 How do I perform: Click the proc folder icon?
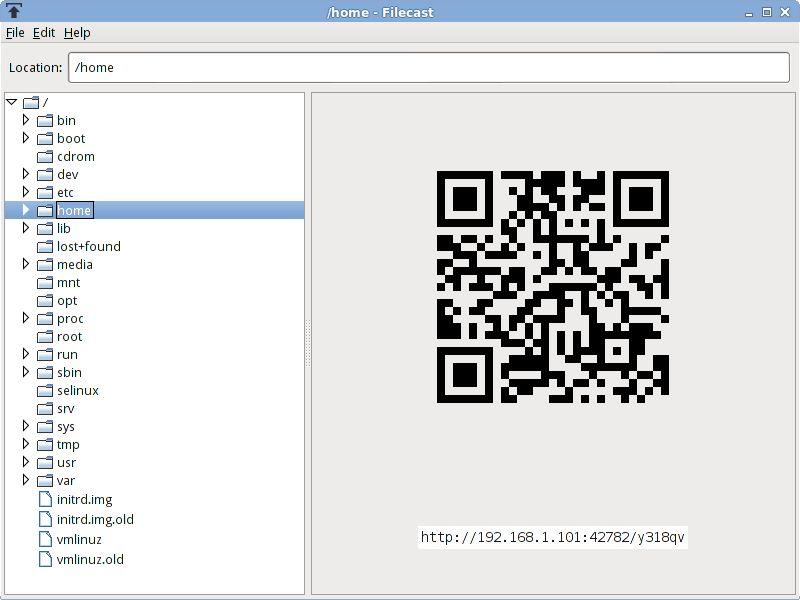click(45, 318)
